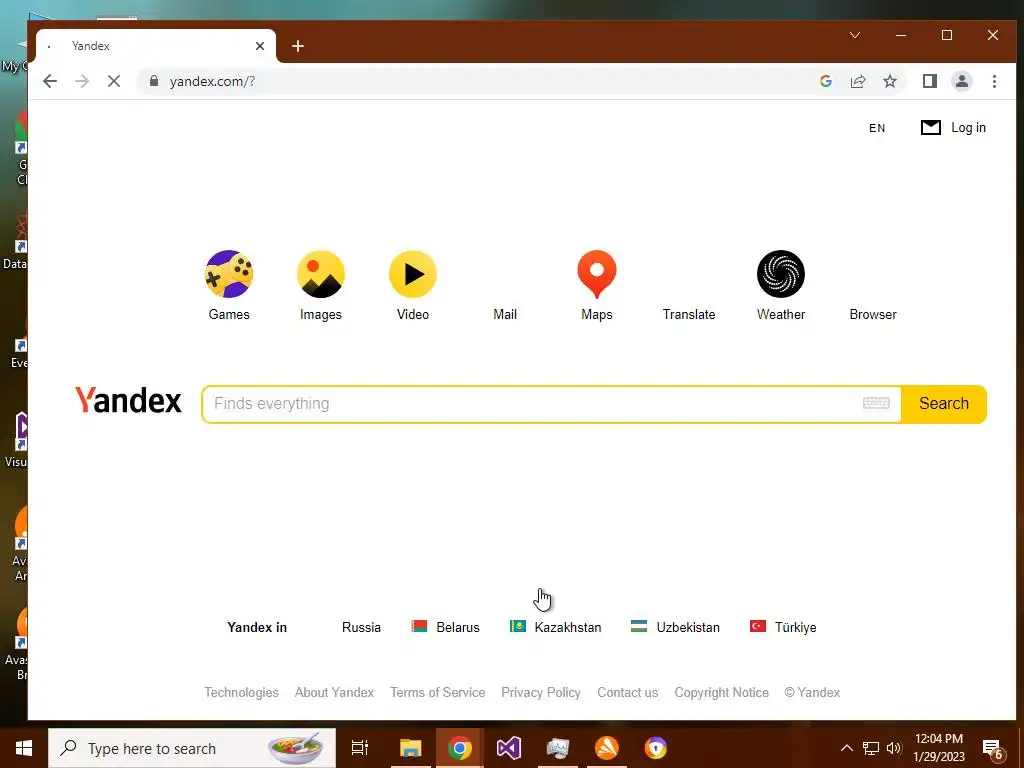Click the mail envelope icon near Log in

931,127
